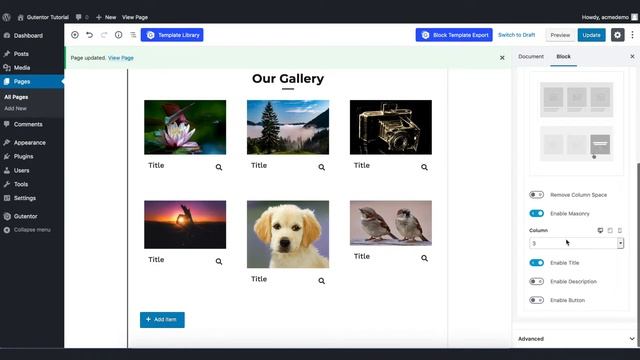
Task: Open block navigation list icon
Action: 133,35
